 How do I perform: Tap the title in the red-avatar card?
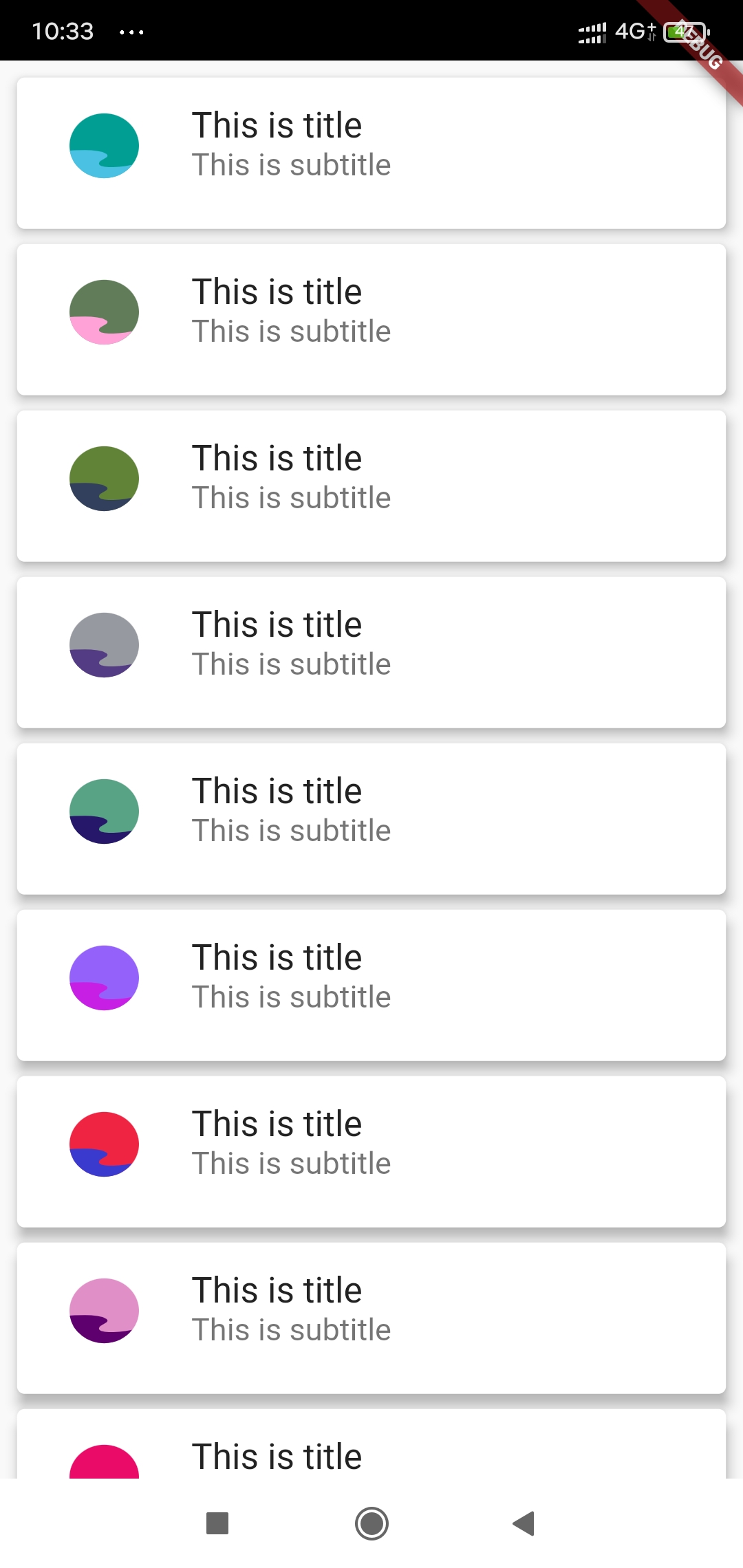(x=277, y=1124)
